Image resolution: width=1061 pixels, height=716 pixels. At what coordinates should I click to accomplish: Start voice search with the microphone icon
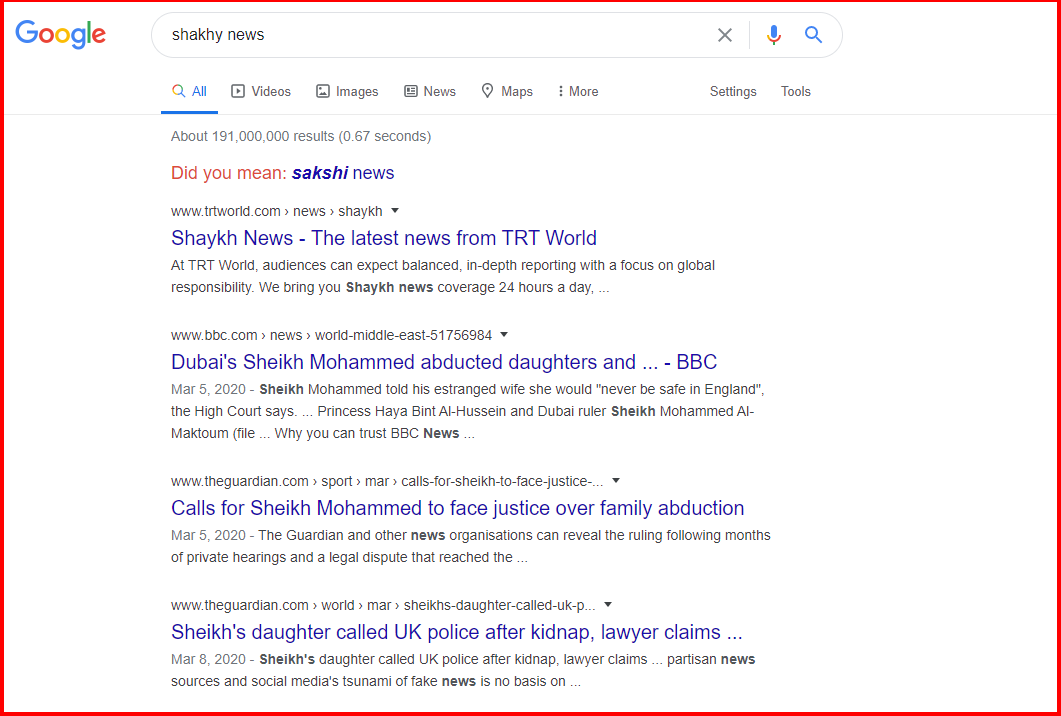(773, 35)
